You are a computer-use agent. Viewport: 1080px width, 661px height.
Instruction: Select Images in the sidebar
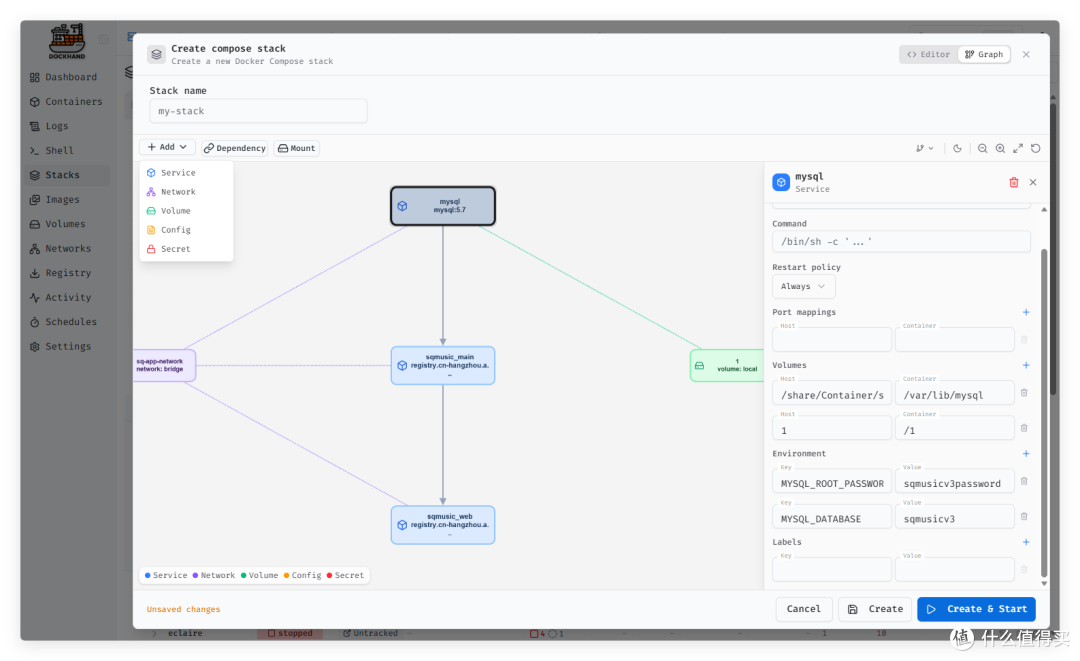pos(55,199)
